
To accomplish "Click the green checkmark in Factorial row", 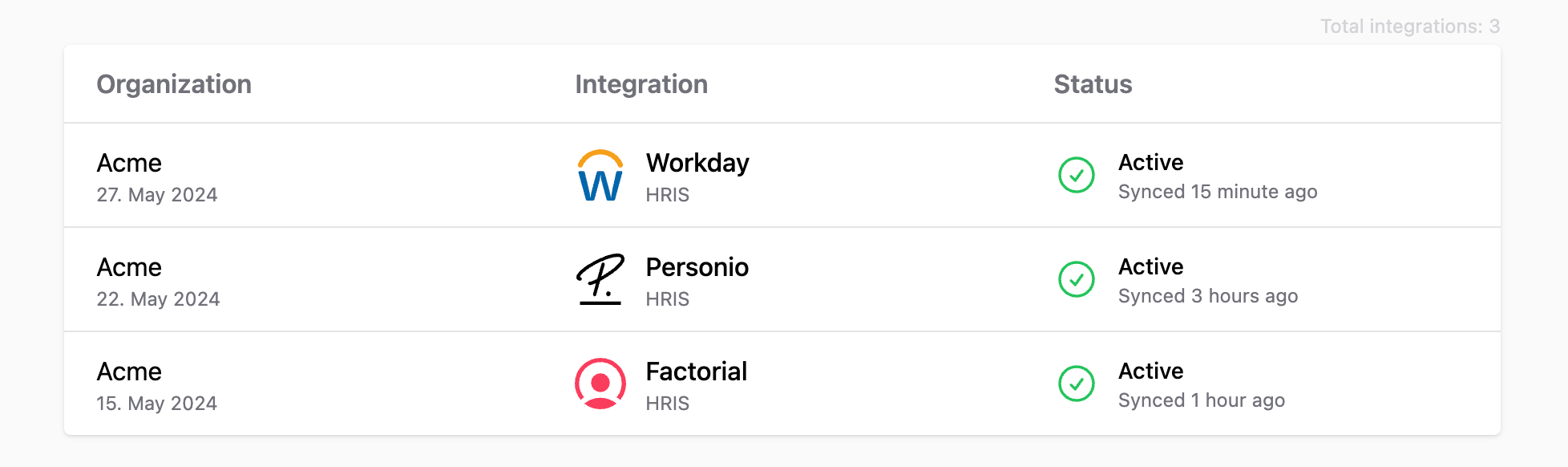I will (1077, 384).
